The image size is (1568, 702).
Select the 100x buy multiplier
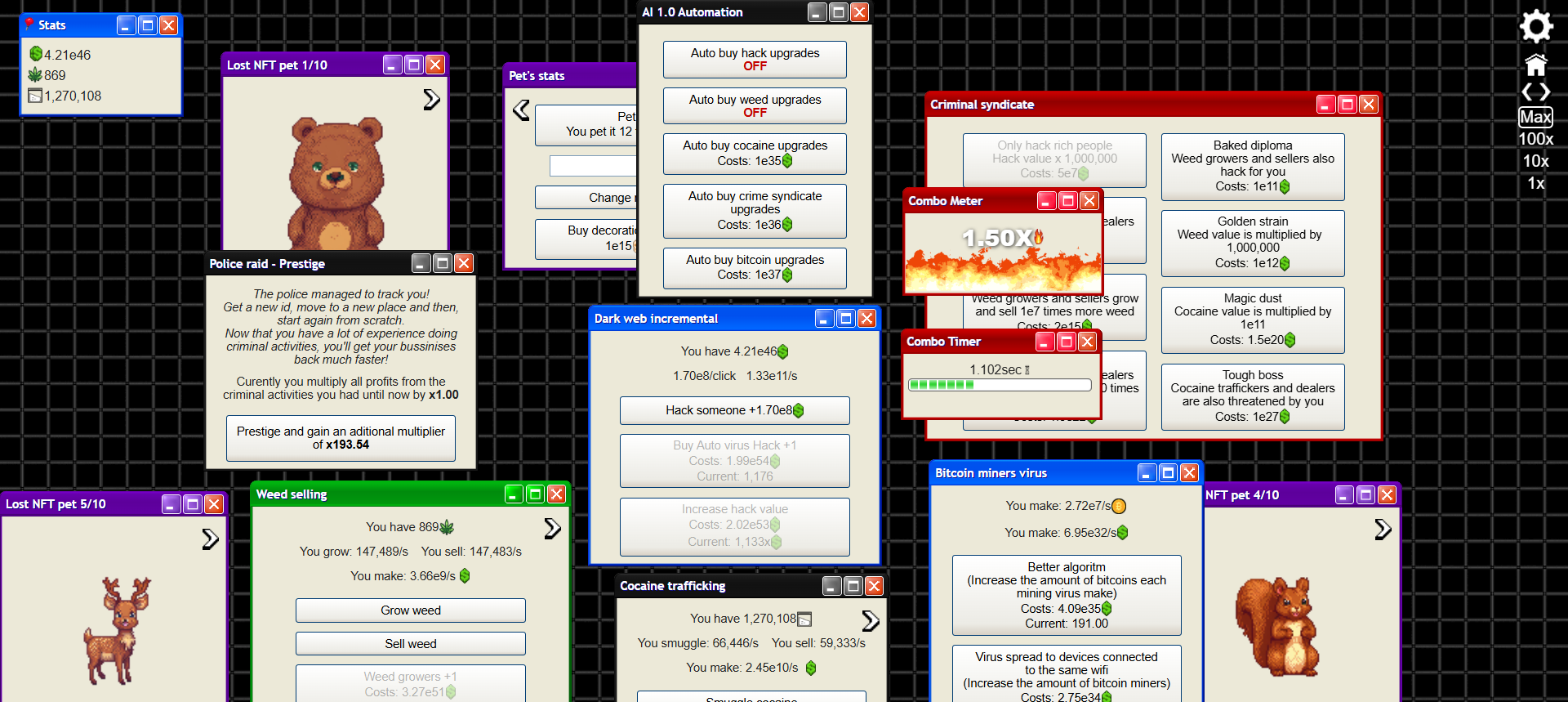[x=1535, y=139]
